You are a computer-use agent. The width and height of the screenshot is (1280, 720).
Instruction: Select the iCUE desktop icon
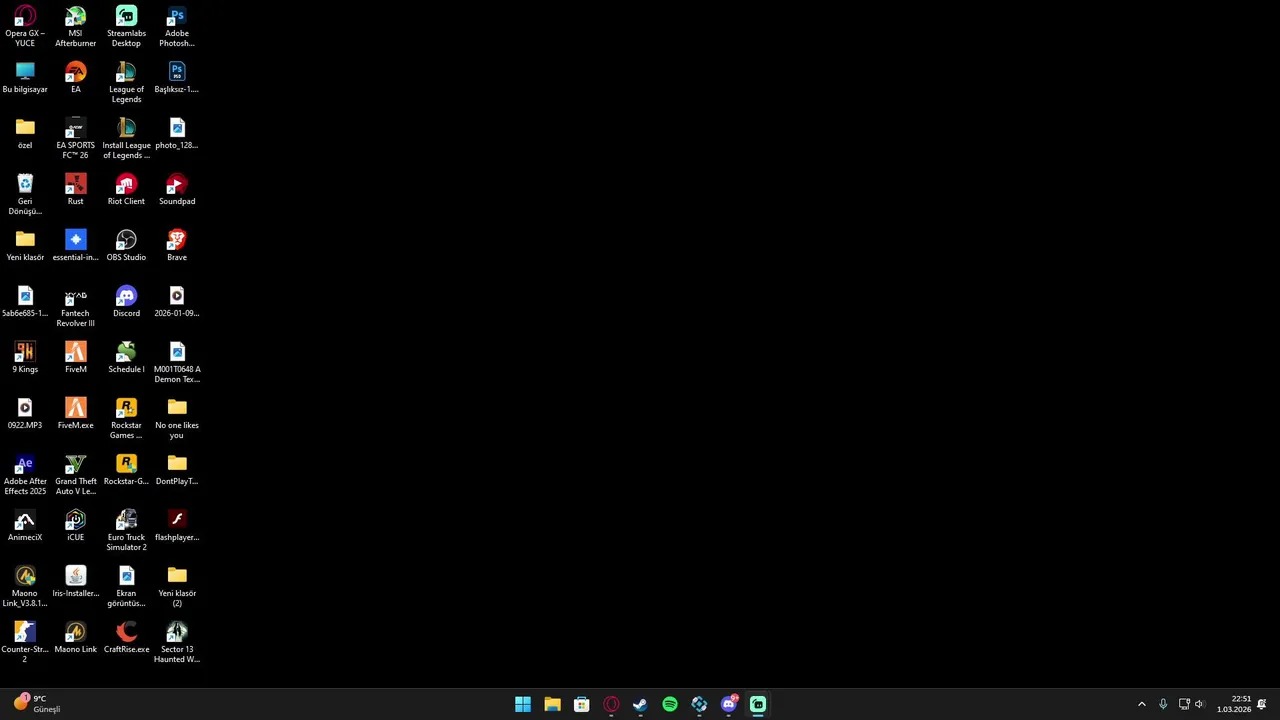tap(76, 526)
